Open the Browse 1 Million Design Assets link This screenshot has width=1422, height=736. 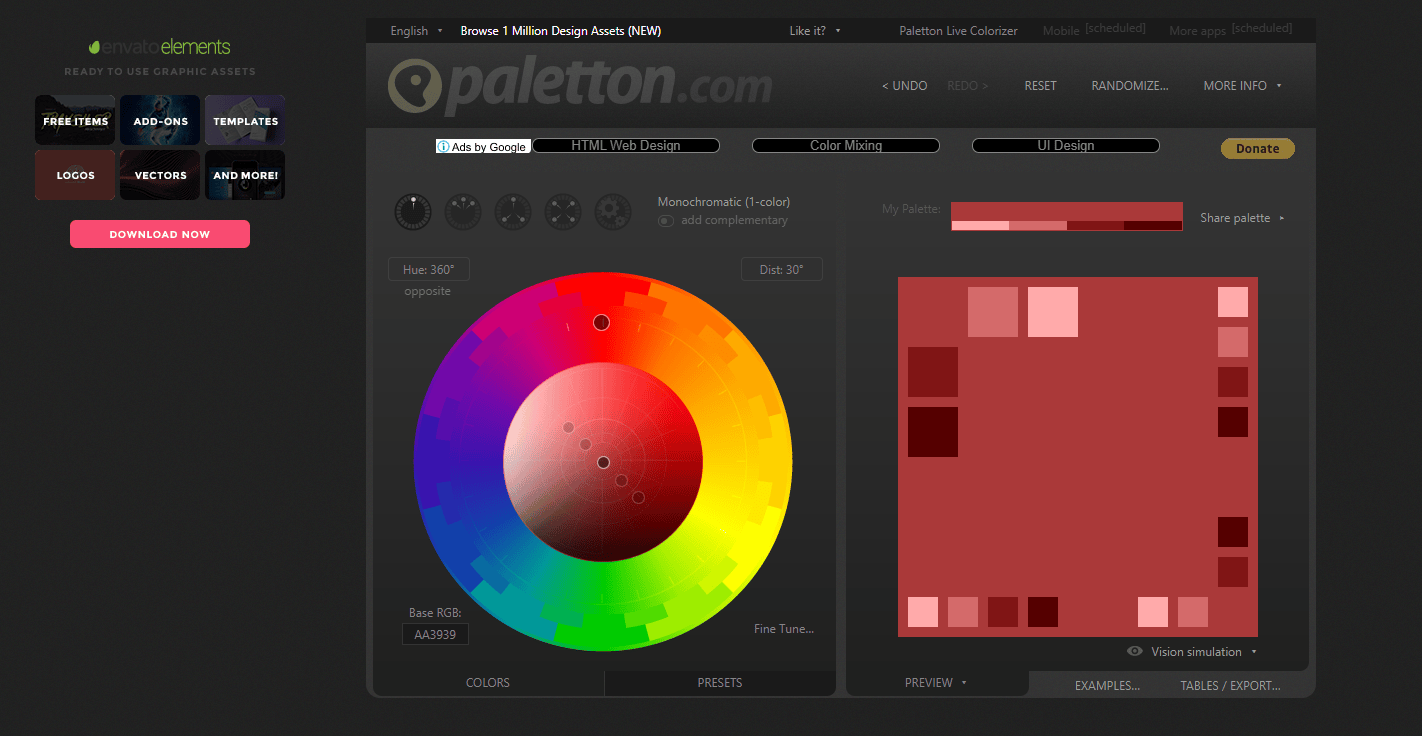[x=561, y=31]
